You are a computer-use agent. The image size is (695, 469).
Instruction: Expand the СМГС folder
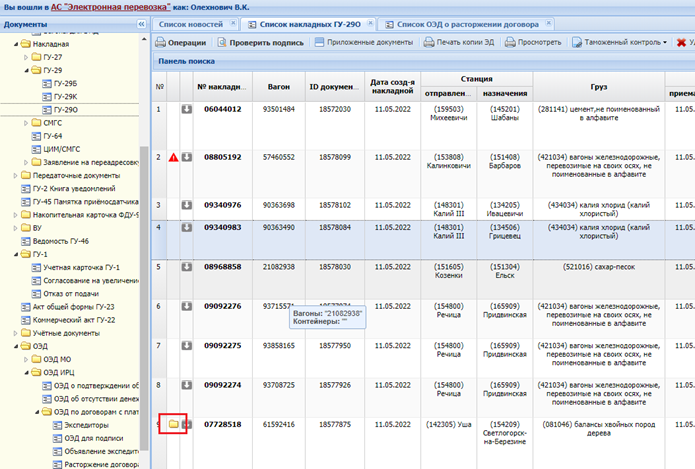coord(26,123)
